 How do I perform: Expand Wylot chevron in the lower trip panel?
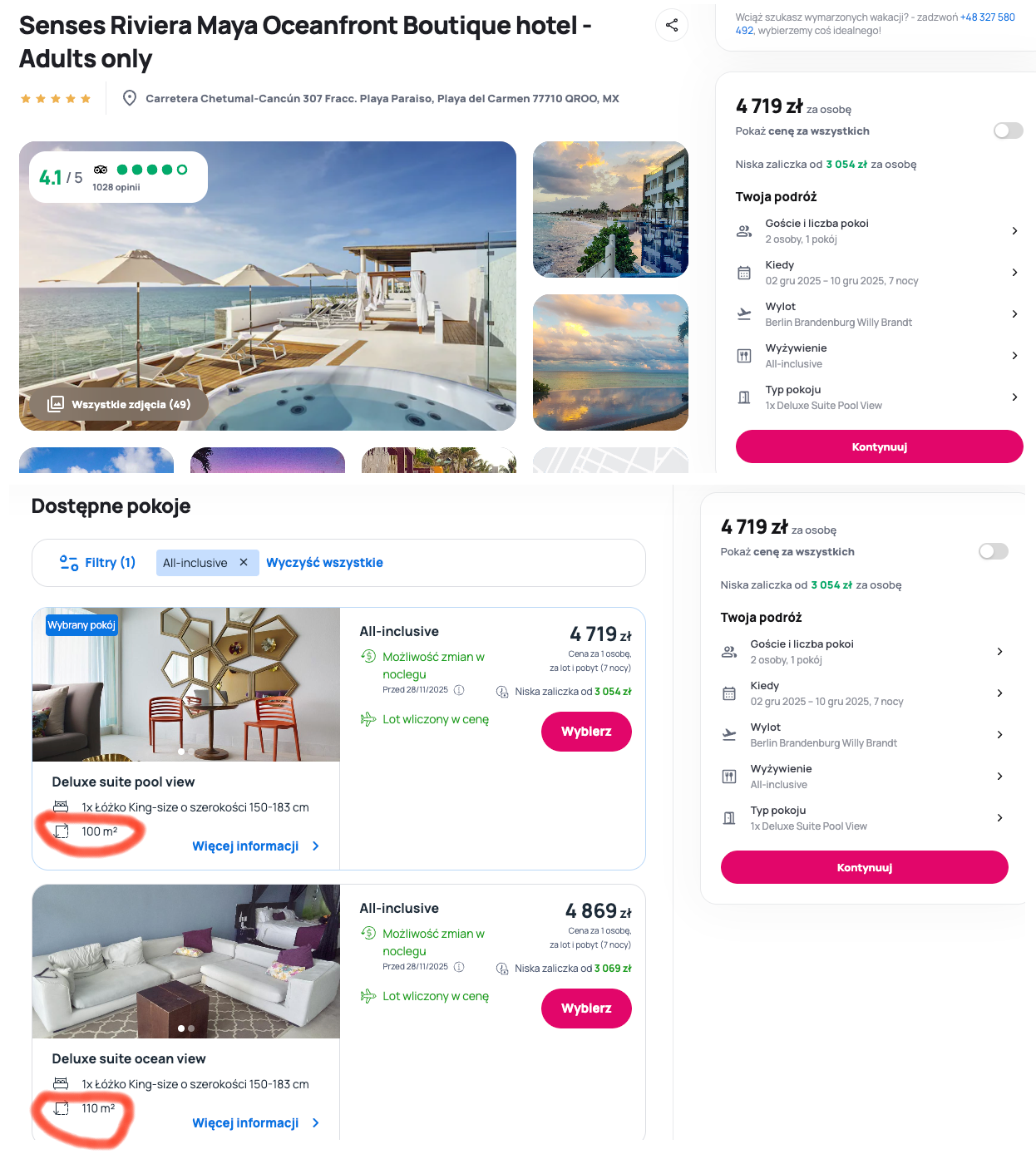999,735
